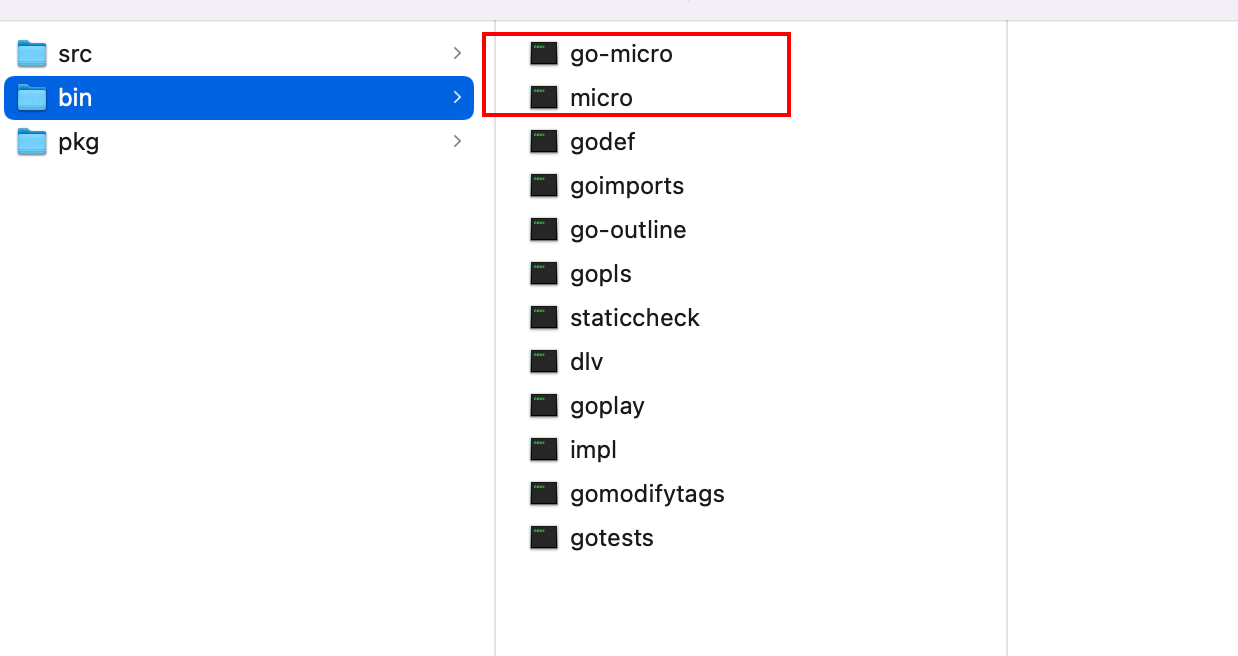Screen dimensions: 1238x656
Task: Click the go-micro executable icon
Action: [x=544, y=54]
